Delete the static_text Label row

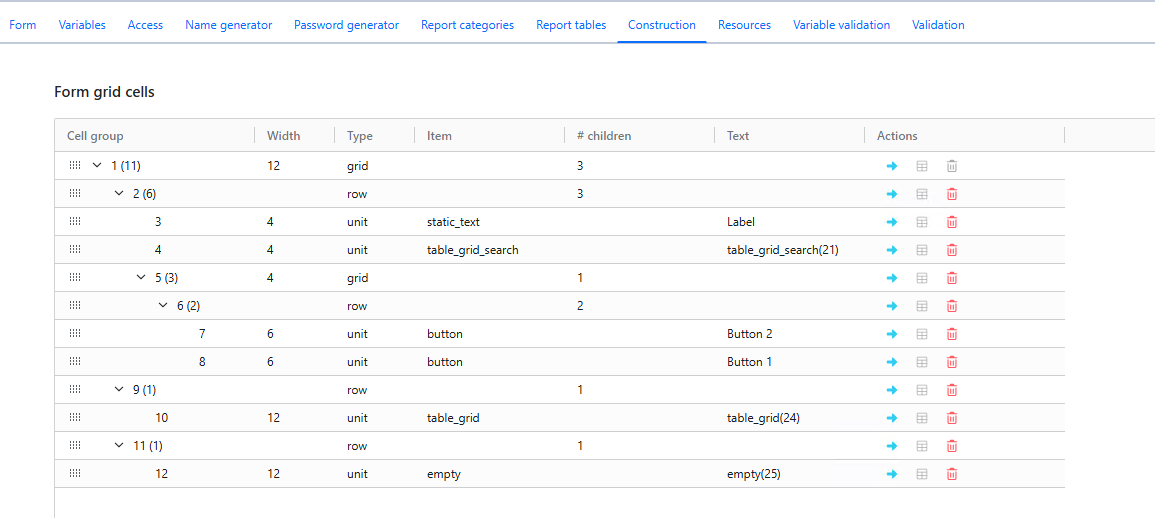(952, 222)
